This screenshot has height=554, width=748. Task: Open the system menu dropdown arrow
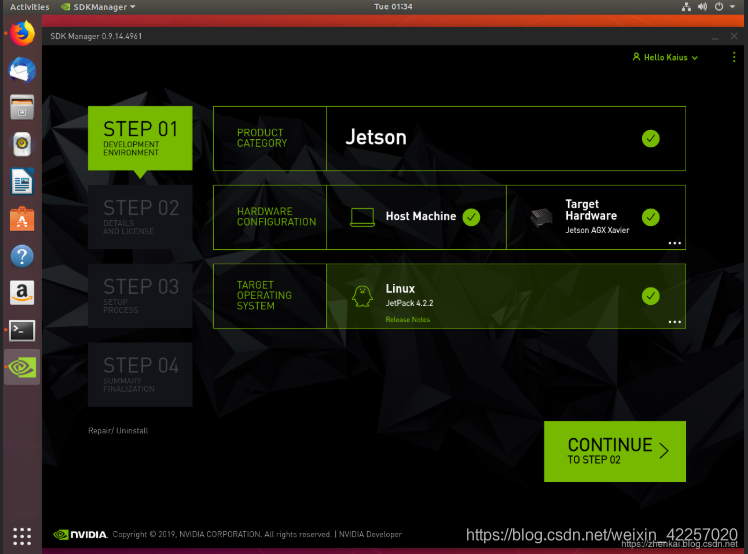[x=732, y=7]
